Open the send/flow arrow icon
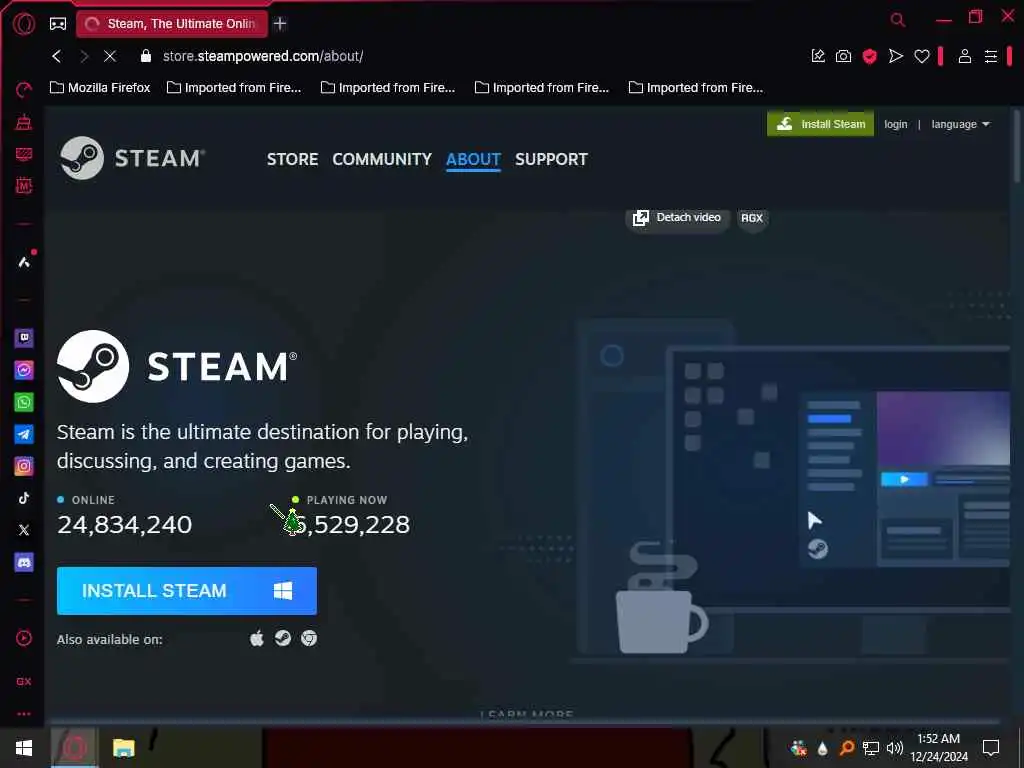The height and width of the screenshot is (768, 1024). [x=896, y=56]
